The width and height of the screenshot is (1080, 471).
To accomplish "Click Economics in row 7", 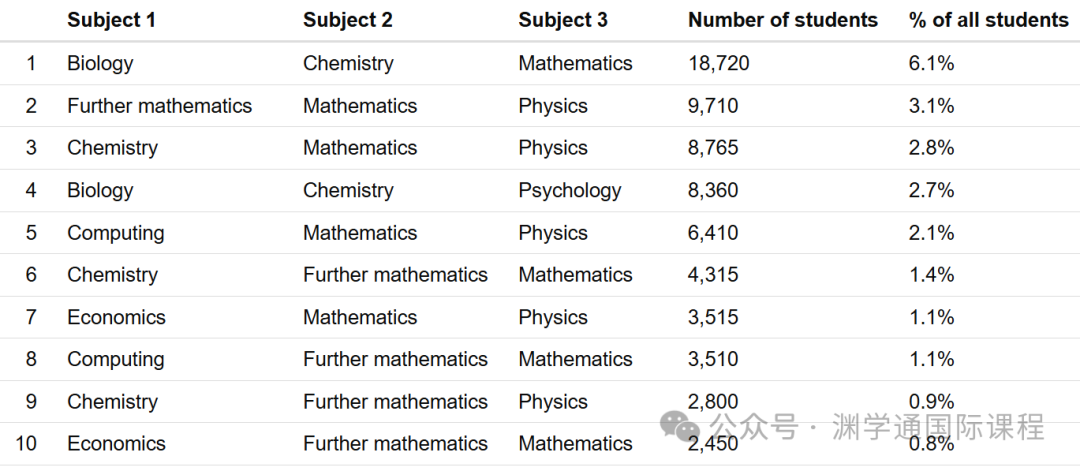I will (116, 317).
